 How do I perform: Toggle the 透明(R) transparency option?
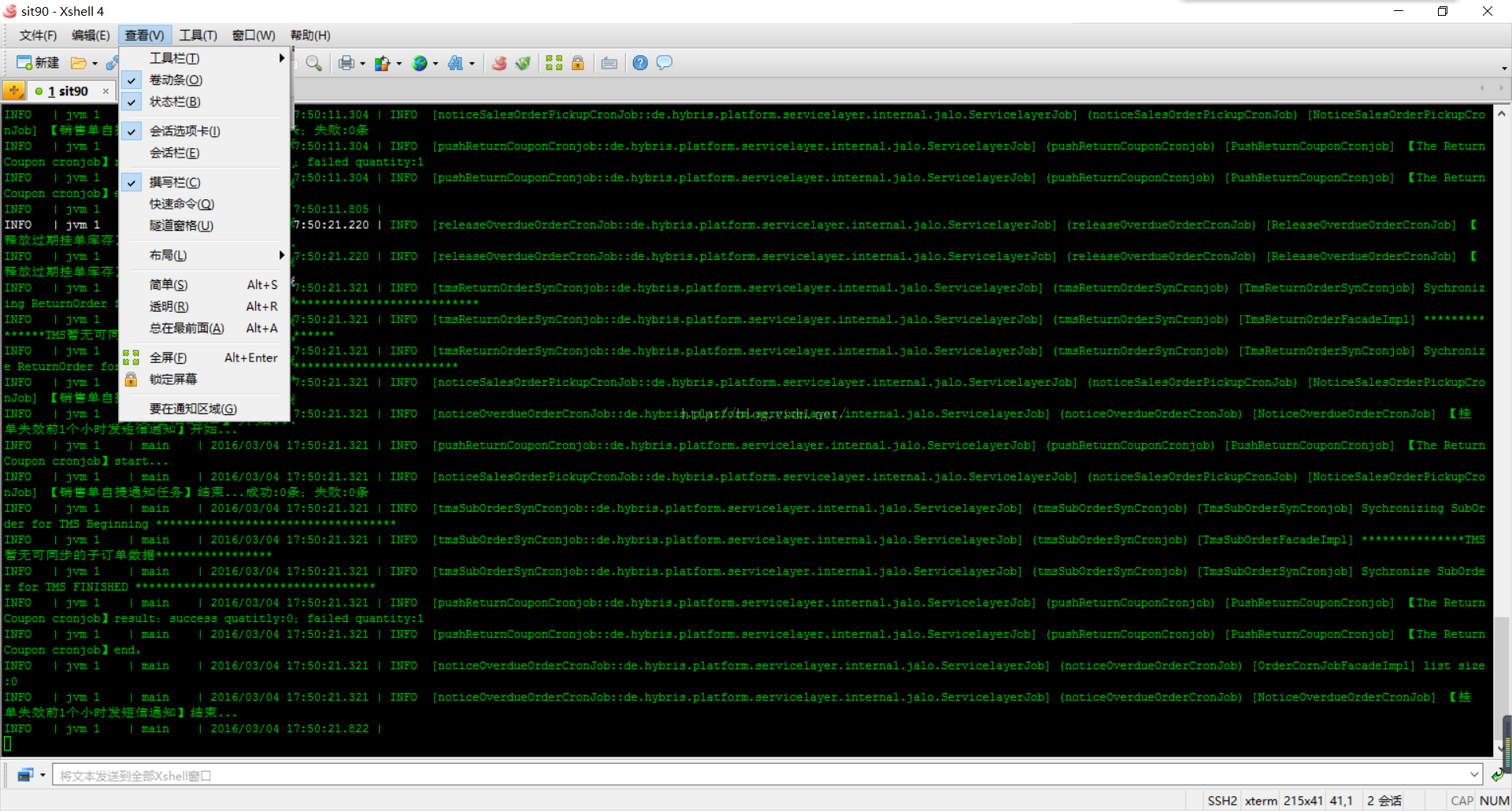tap(205, 306)
